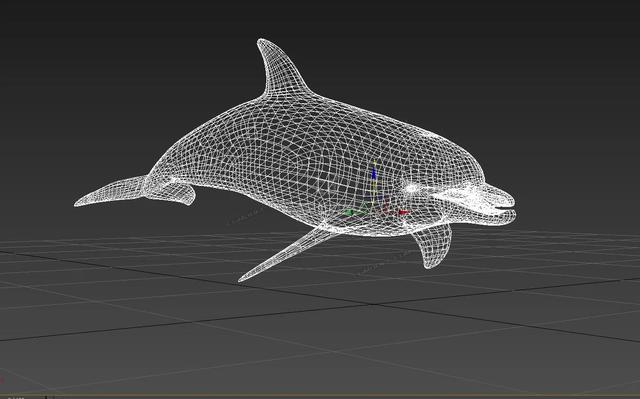
Task: Click the blue Z-axis gizmo arrow
Action: pyautogui.click(x=373, y=173)
